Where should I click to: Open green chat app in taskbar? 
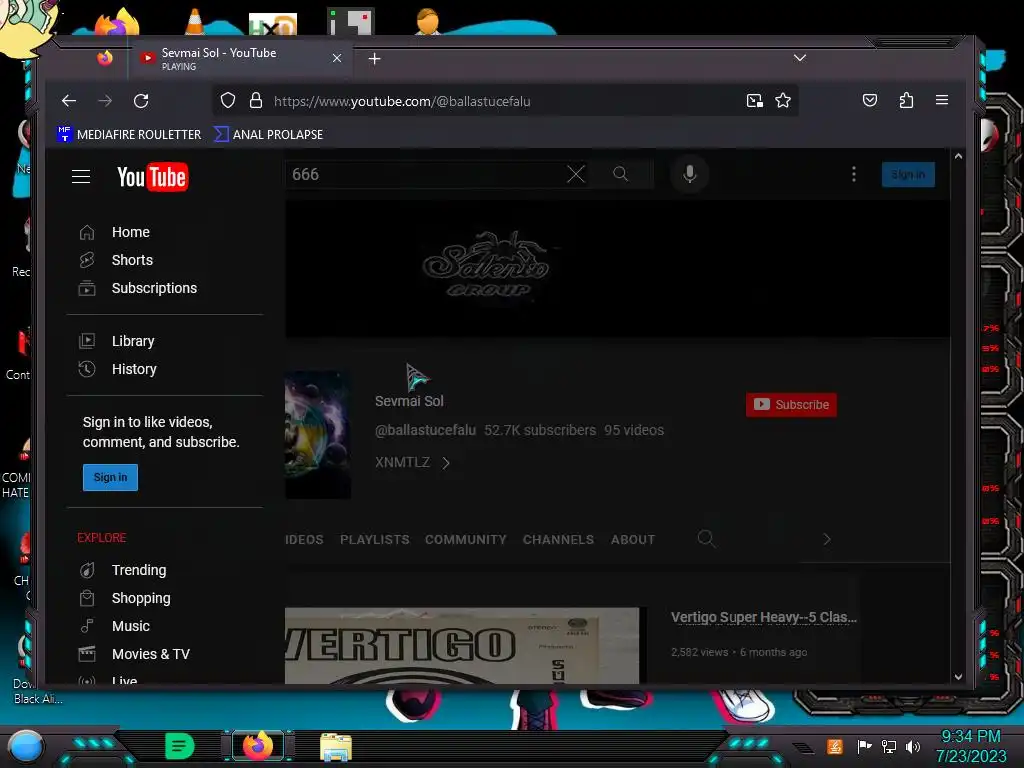[179, 746]
